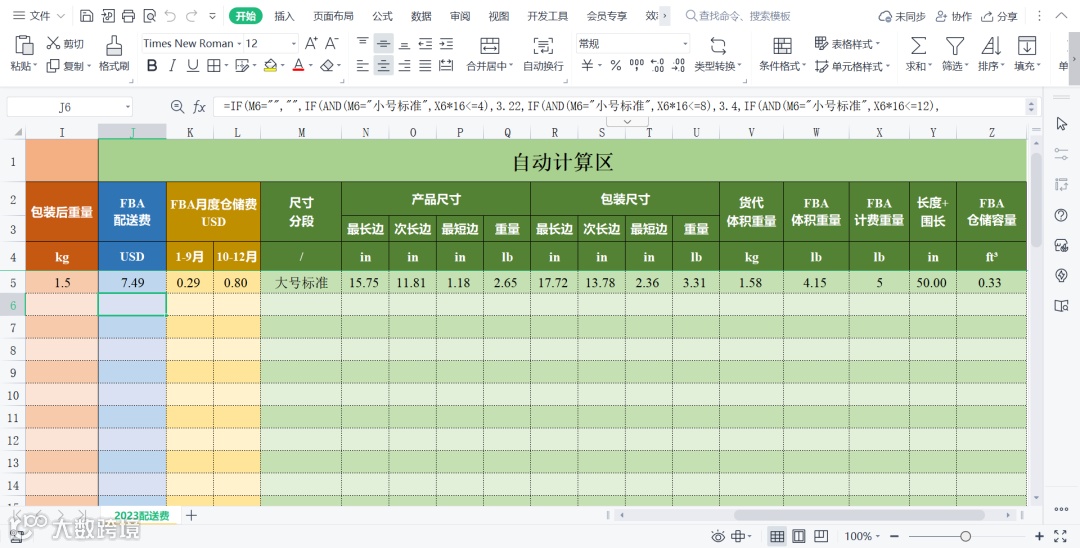The image size is (1080, 548).
Task: Click the zoom in plus button
Action: 1039,536
